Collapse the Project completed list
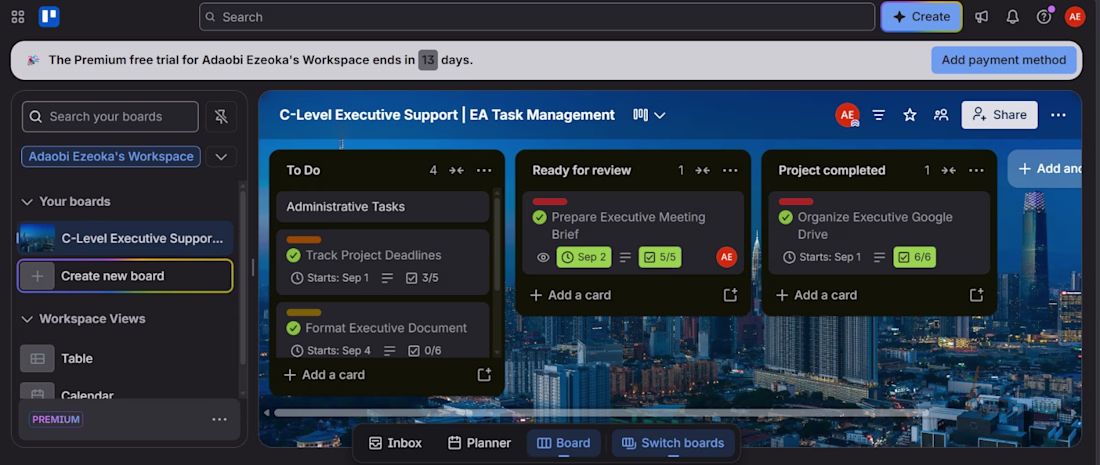The image size is (1100, 465). coord(949,170)
